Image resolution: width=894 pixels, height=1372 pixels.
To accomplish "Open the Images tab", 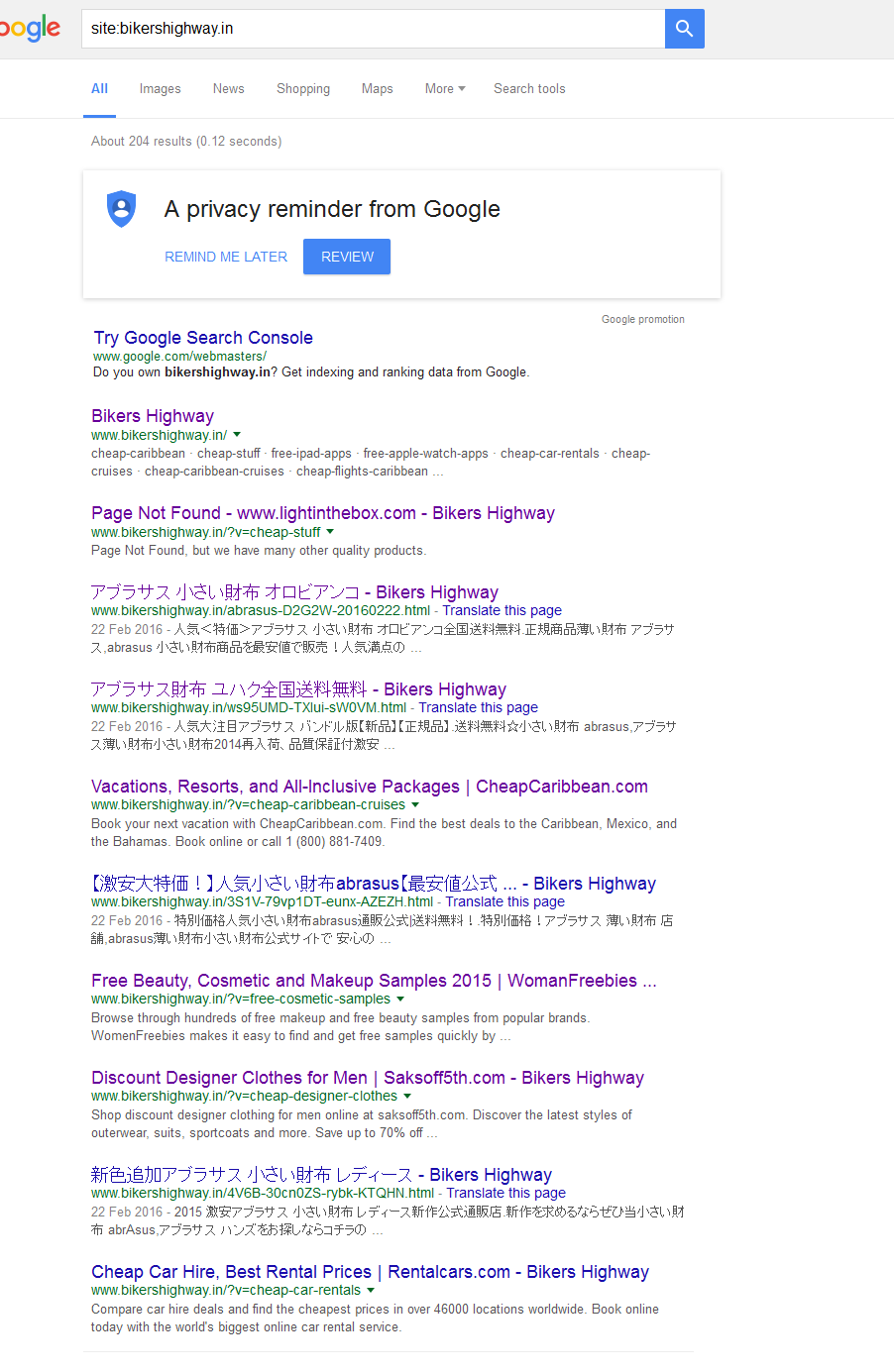I will pos(160,89).
